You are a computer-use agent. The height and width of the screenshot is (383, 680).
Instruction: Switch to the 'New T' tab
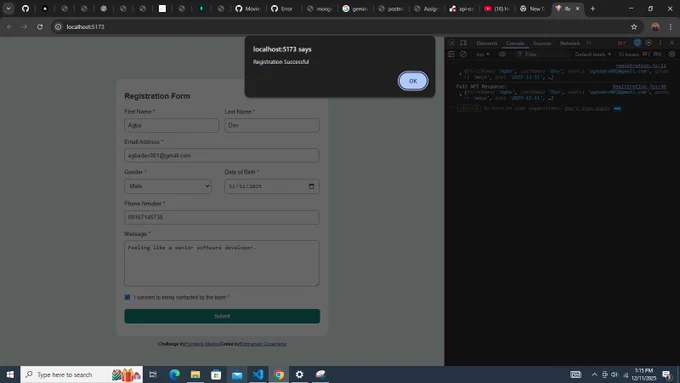tap(533, 8)
